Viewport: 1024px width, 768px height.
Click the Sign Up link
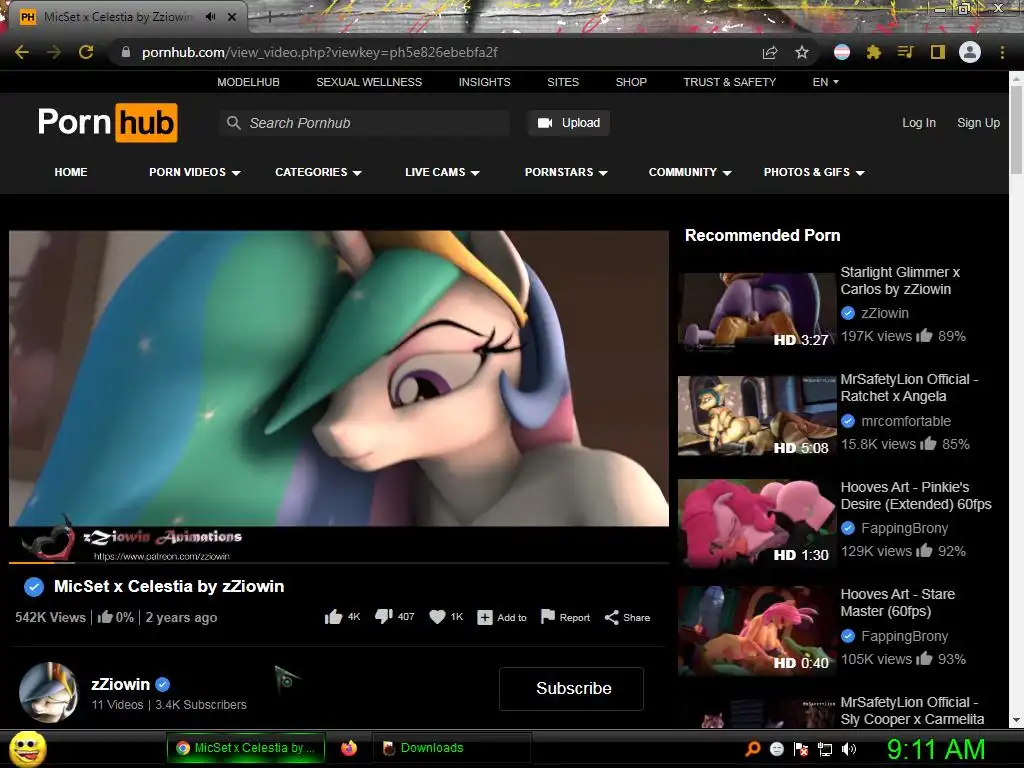point(978,123)
